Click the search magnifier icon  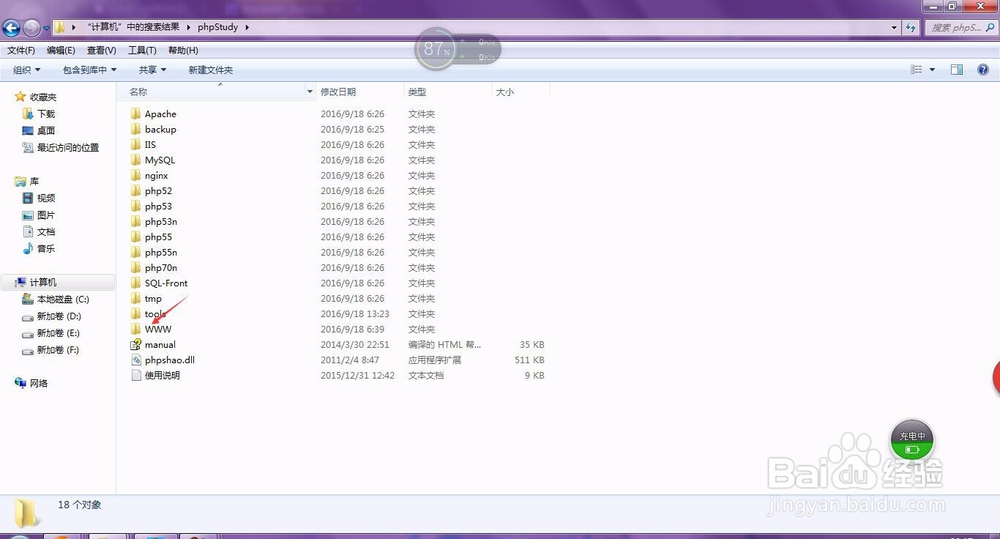click(x=990, y=27)
